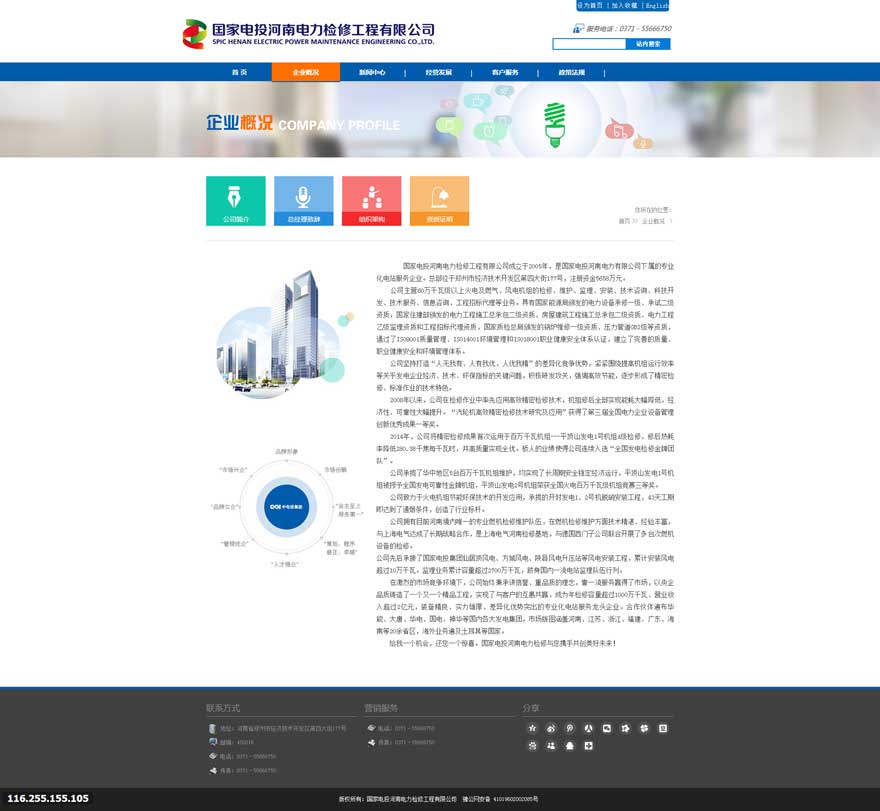
Task: Focus the site search input field
Action: [x=589, y=44]
